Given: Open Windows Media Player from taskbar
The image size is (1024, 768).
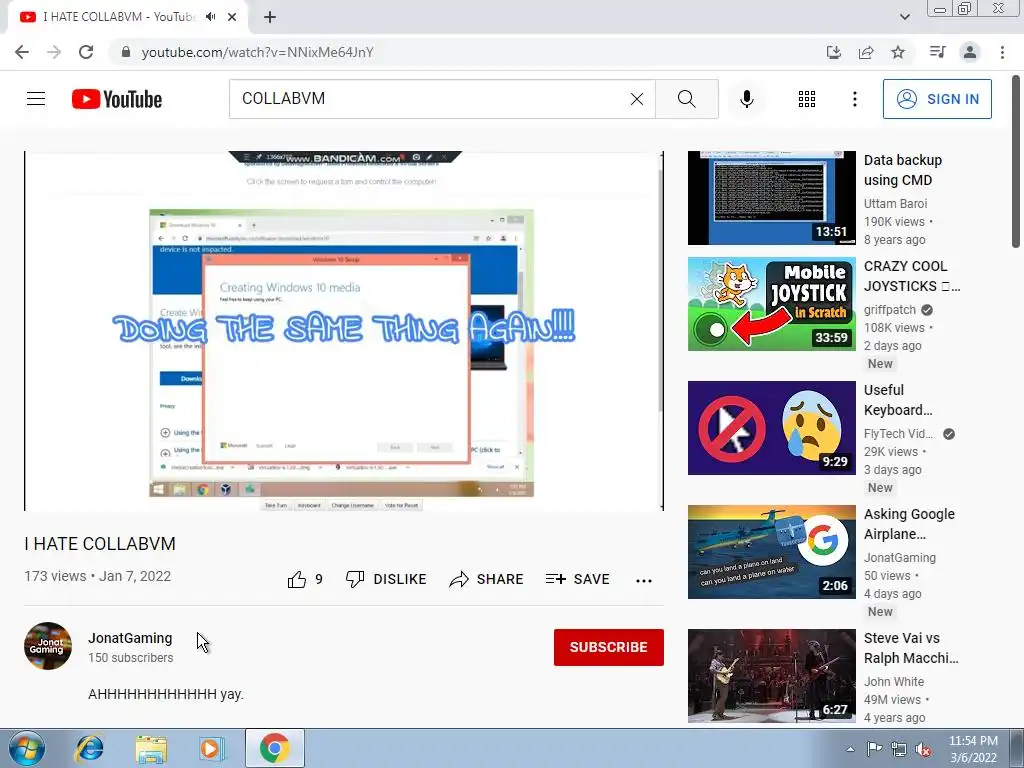Looking at the screenshot, I should pyautogui.click(x=211, y=748).
